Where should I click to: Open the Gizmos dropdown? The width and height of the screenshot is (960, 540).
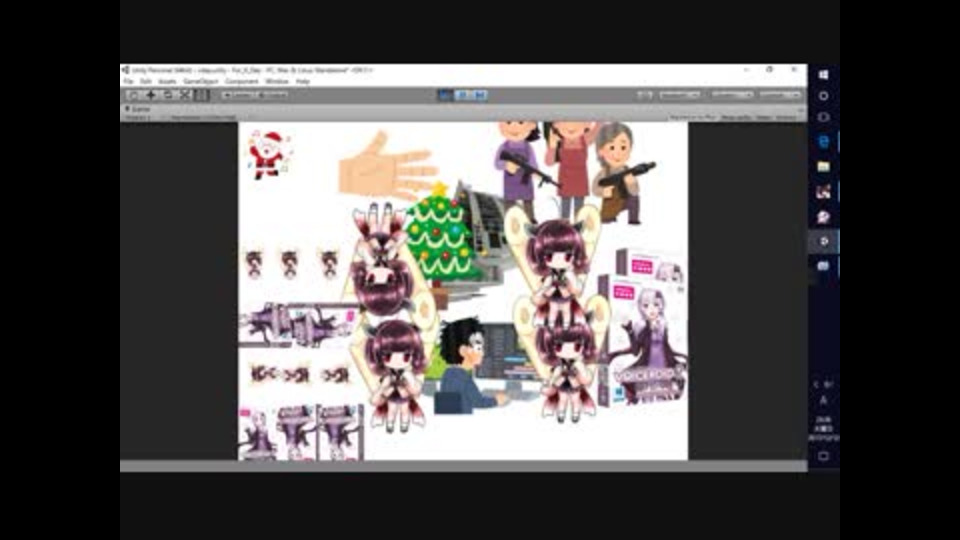787,117
